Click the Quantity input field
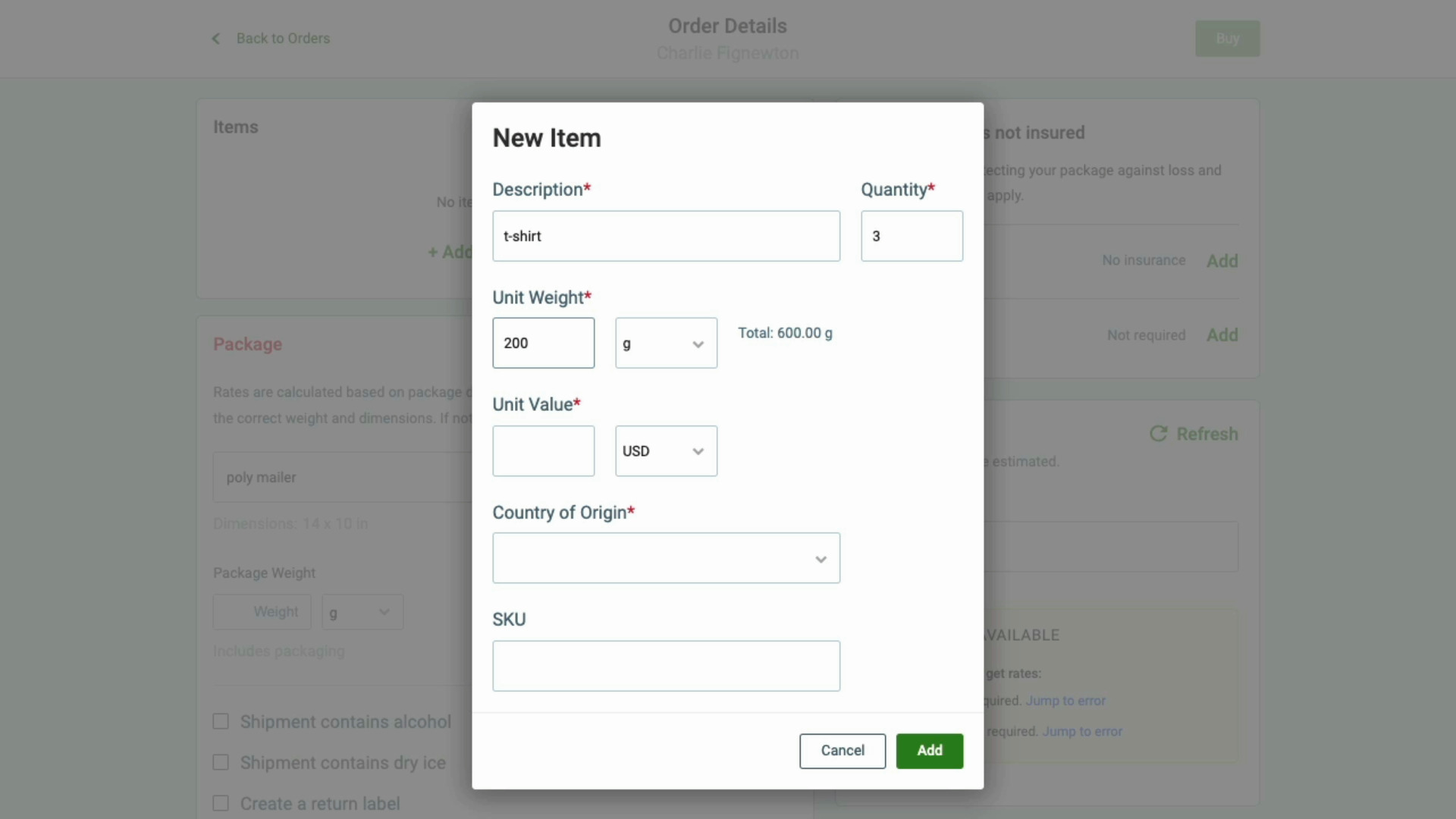1456x819 pixels. point(912,236)
